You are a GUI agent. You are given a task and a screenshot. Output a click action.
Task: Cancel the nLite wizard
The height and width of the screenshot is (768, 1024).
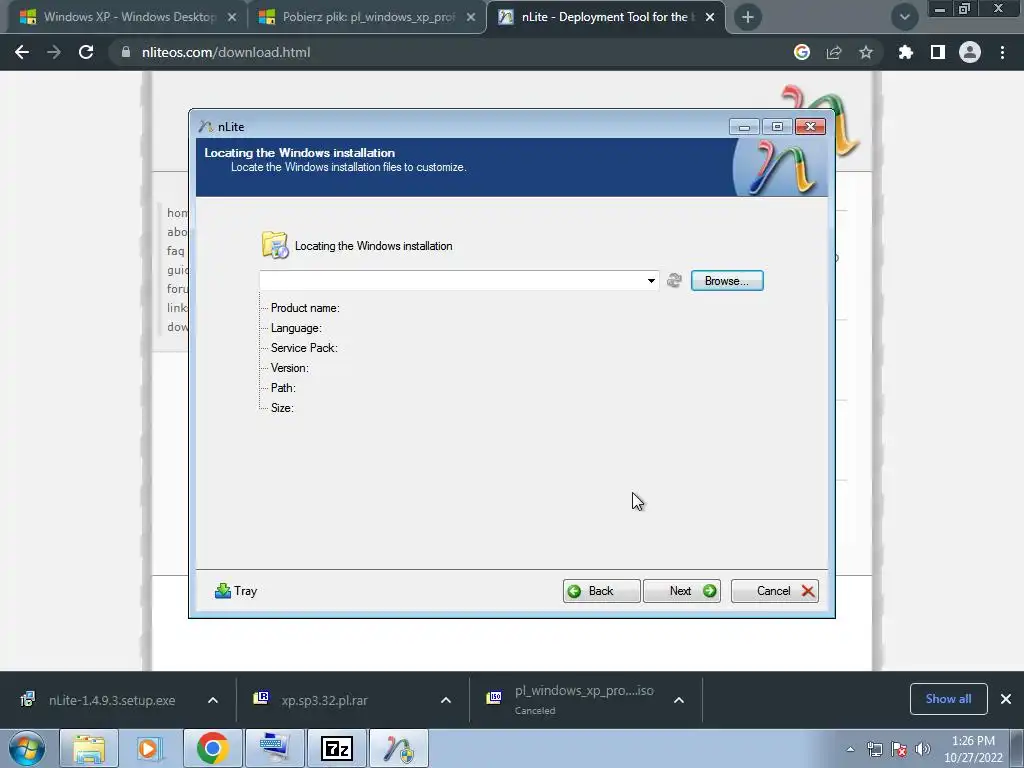click(775, 591)
